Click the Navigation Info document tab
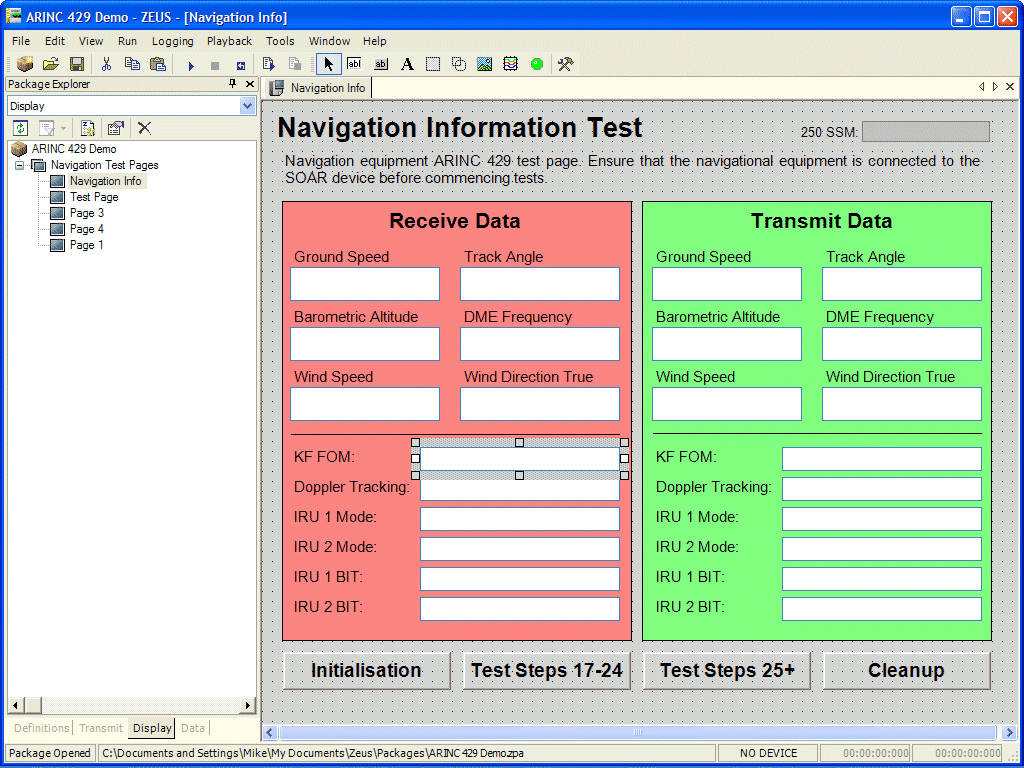The width and height of the screenshot is (1024, 768). [x=319, y=88]
